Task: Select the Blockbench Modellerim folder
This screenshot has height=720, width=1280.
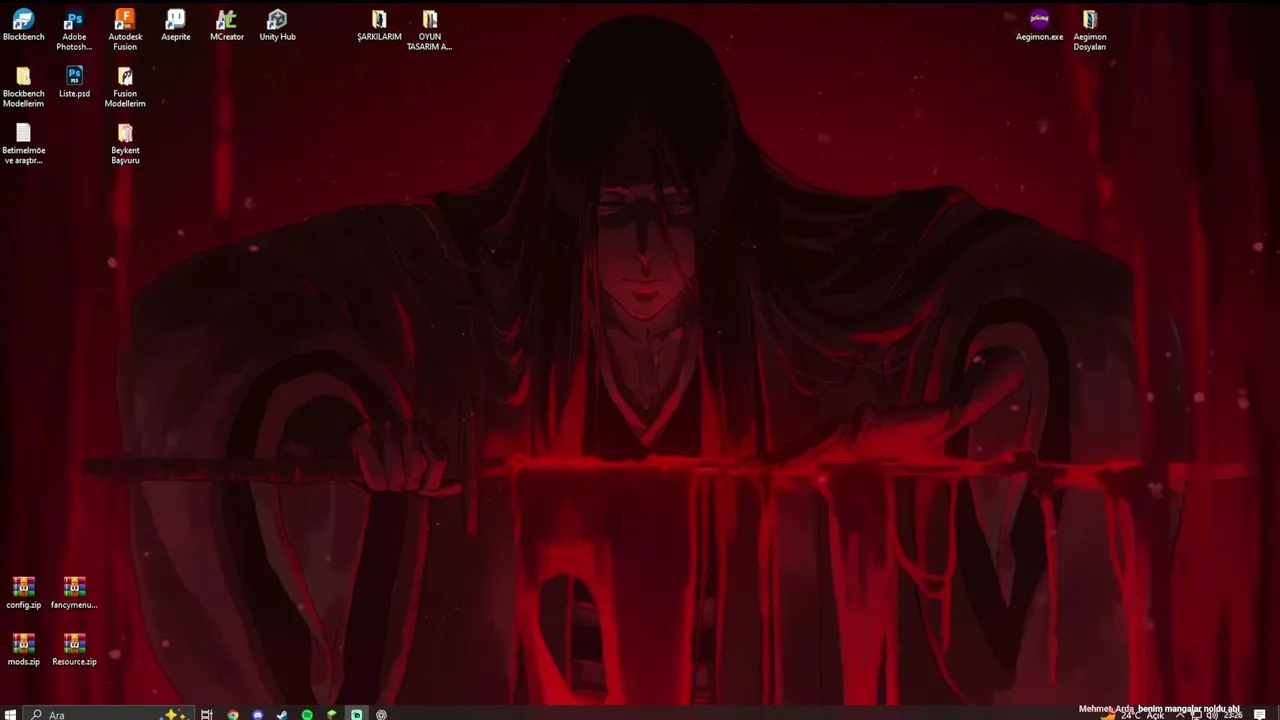Action: click(x=23, y=87)
